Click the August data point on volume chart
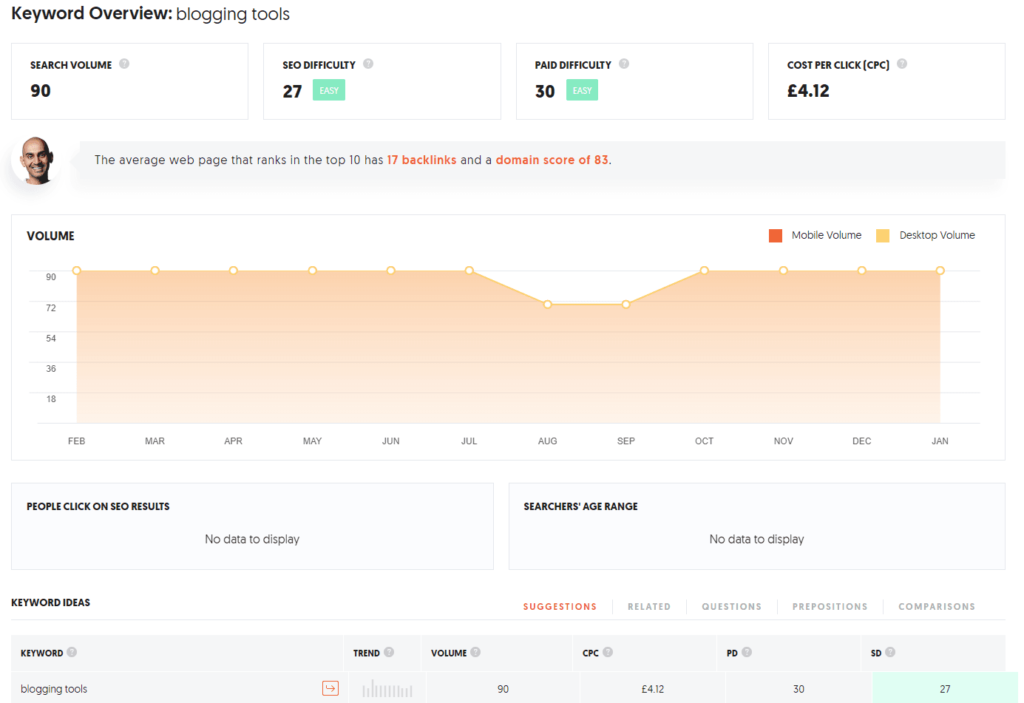Viewport: 1024px width, 703px height. click(x=547, y=304)
